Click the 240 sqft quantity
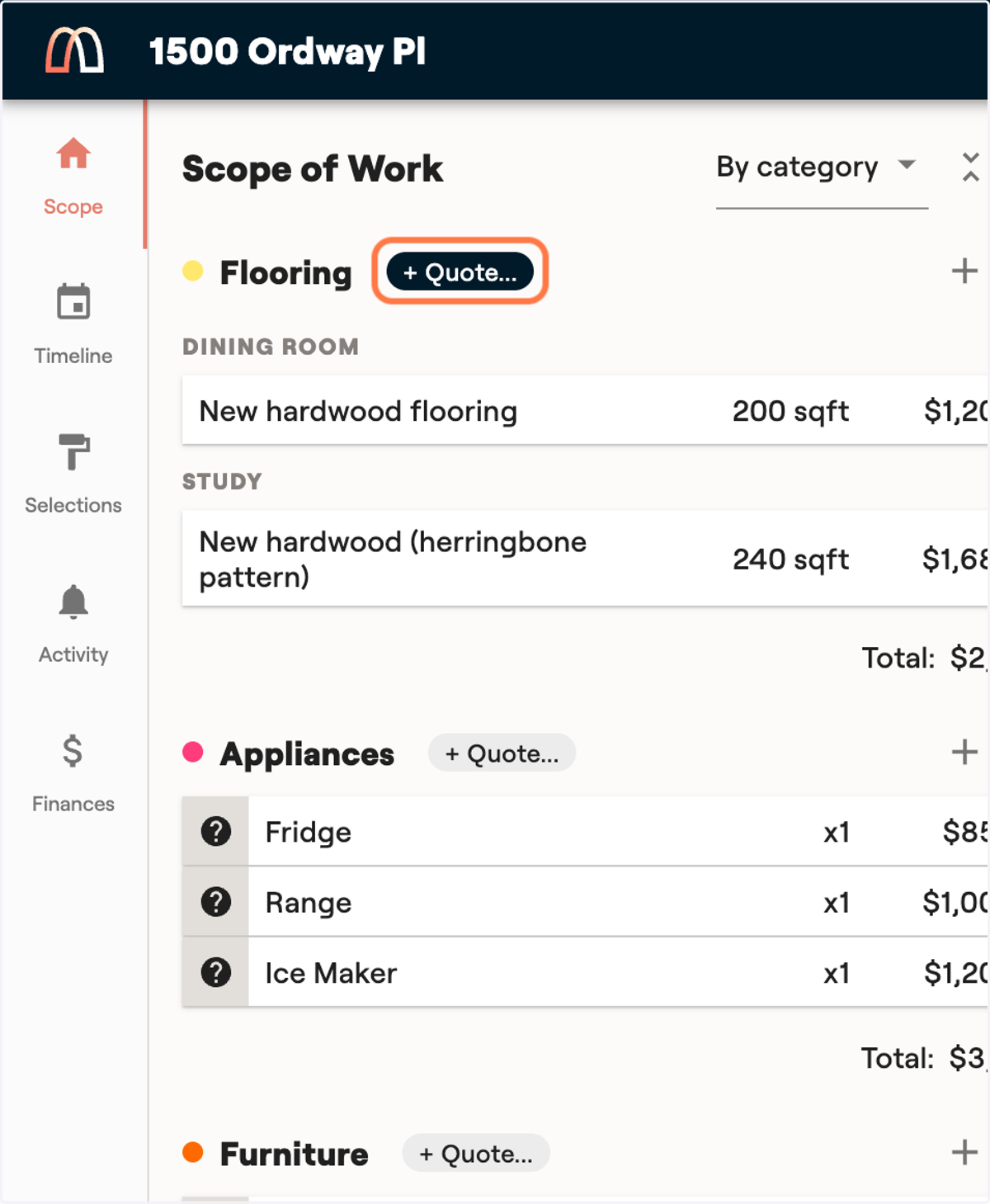Viewport: 990px width, 1204px height. pos(790,560)
